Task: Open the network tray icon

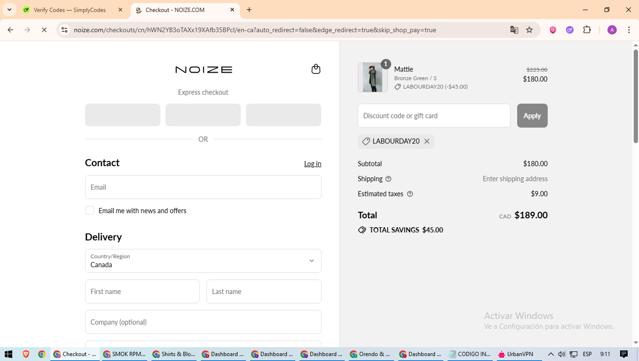Action: pyautogui.click(x=573, y=354)
